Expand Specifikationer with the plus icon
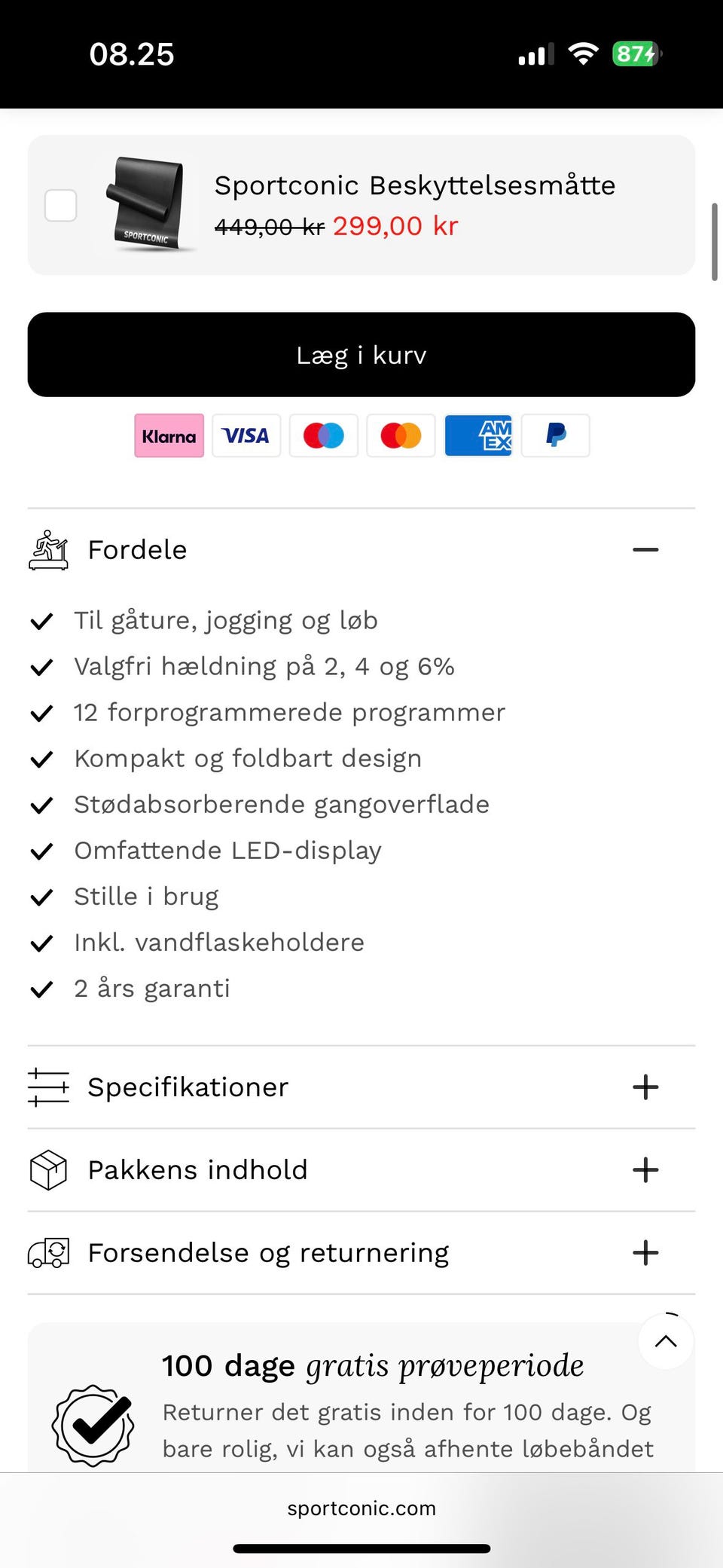This screenshot has height=1568, width=723. point(645,1087)
